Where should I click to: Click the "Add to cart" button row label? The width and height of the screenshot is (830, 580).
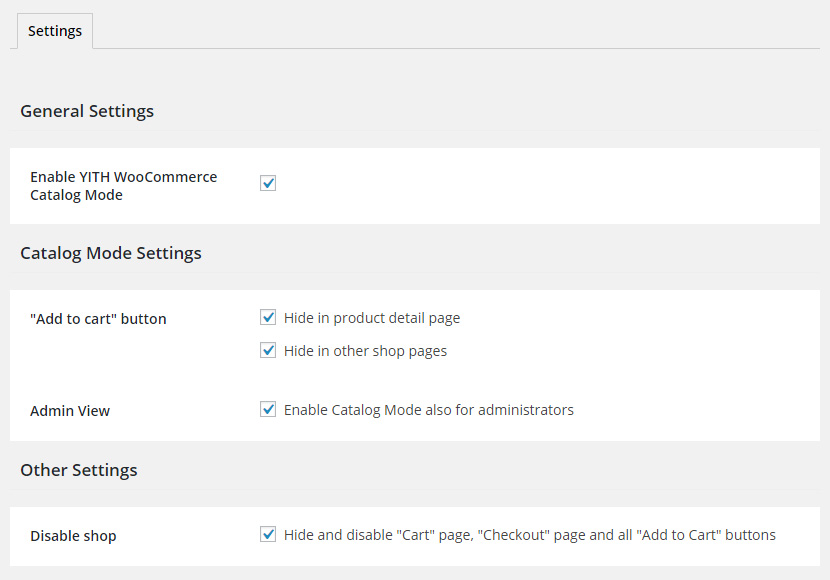(x=98, y=319)
